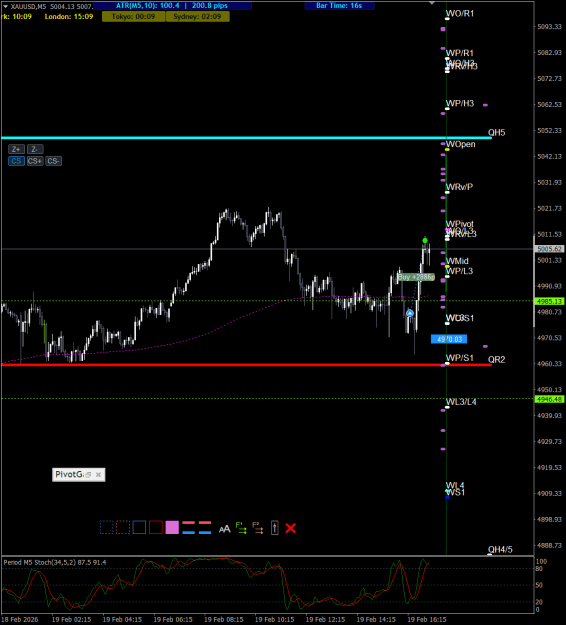This screenshot has height=625, width=566.
Task: Click the WPivot level label
Action: [x=460, y=224]
